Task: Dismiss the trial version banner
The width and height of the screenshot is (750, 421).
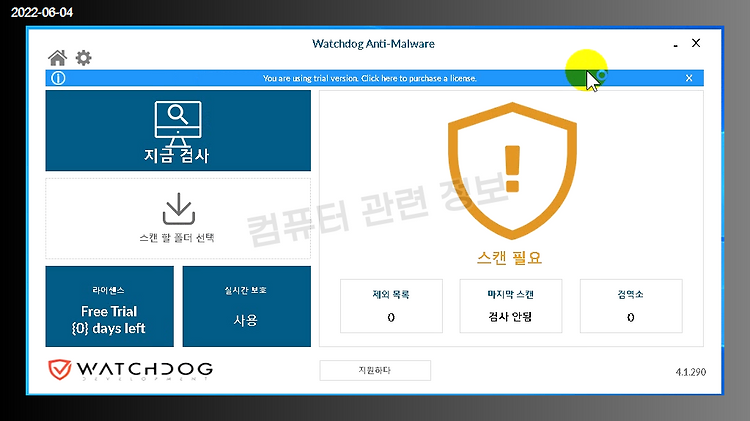Action: [689, 78]
